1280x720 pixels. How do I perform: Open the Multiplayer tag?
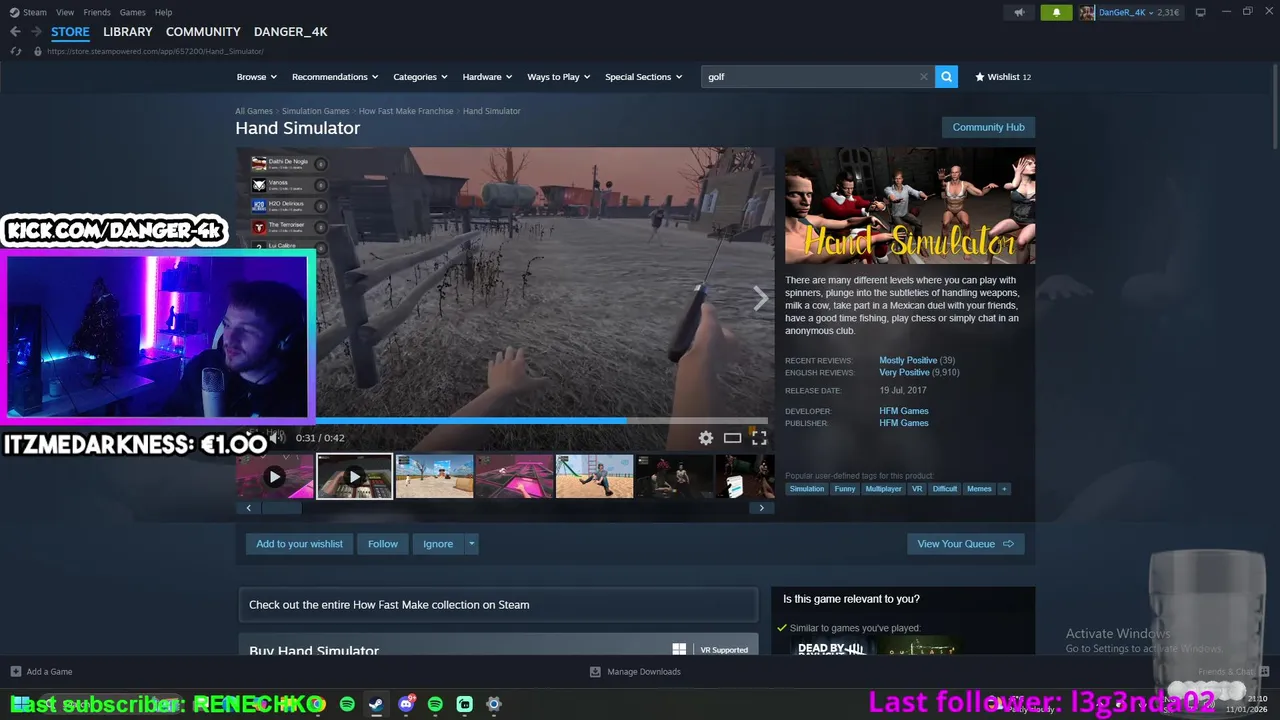[x=883, y=489]
